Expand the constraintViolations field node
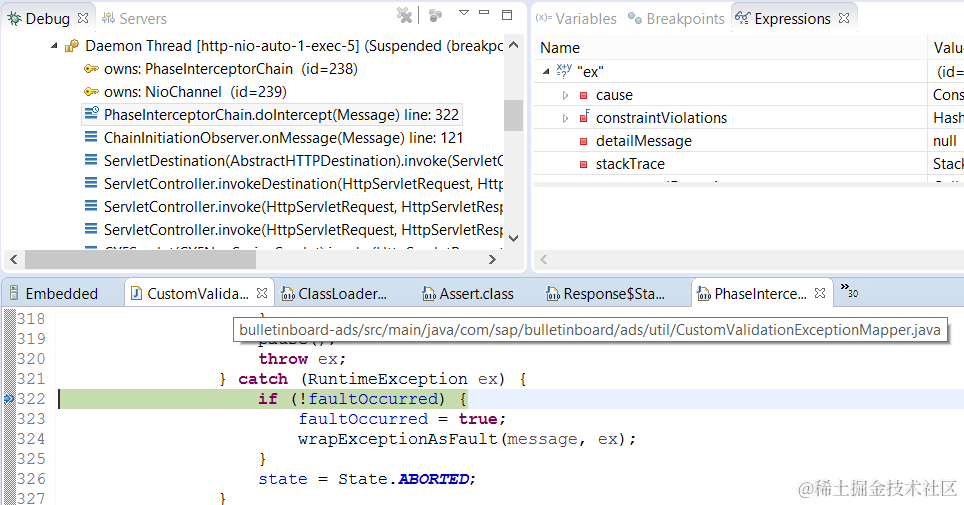Screen dimensions: 964x505 (566, 118)
